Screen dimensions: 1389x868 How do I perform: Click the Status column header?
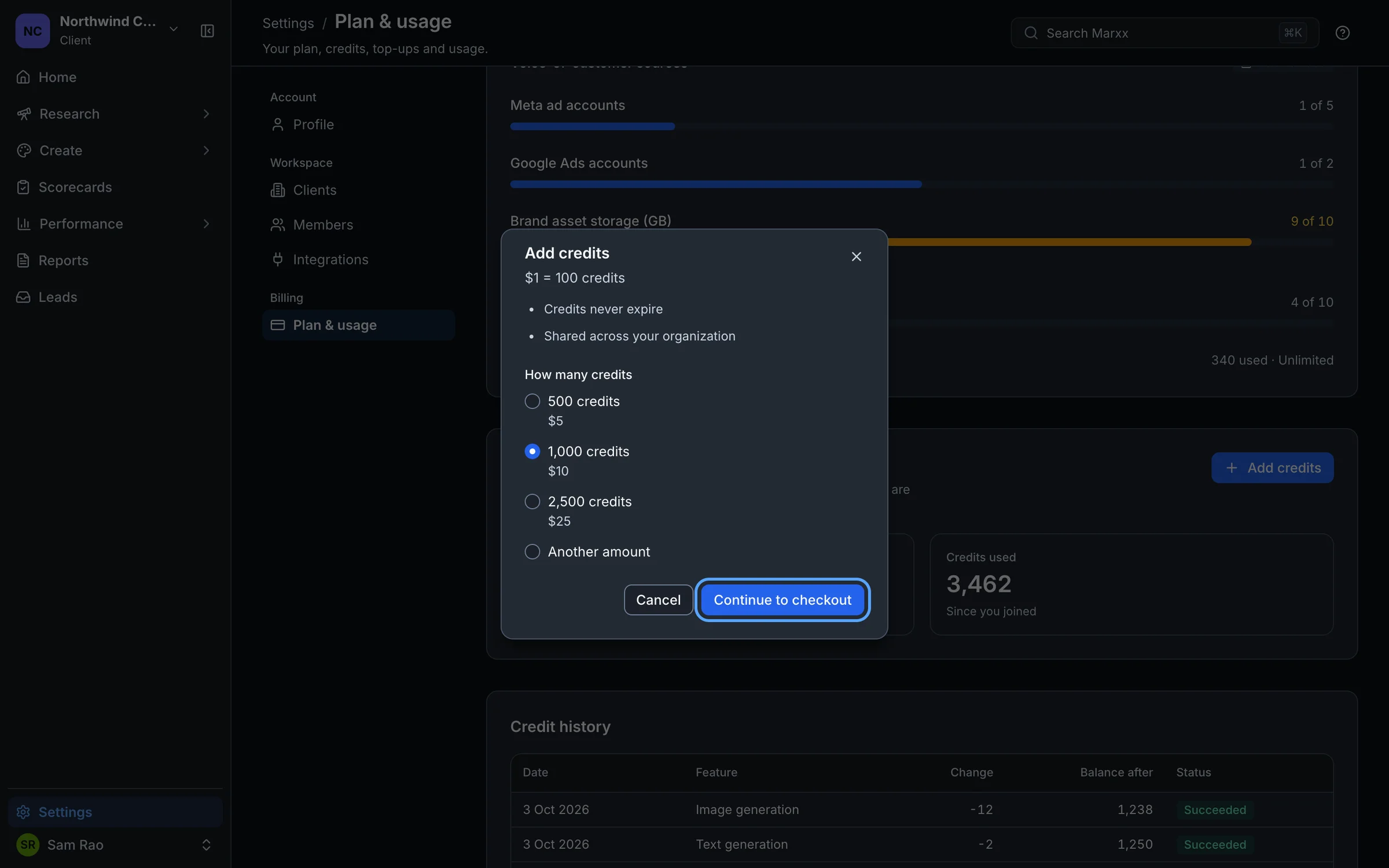[1193, 773]
